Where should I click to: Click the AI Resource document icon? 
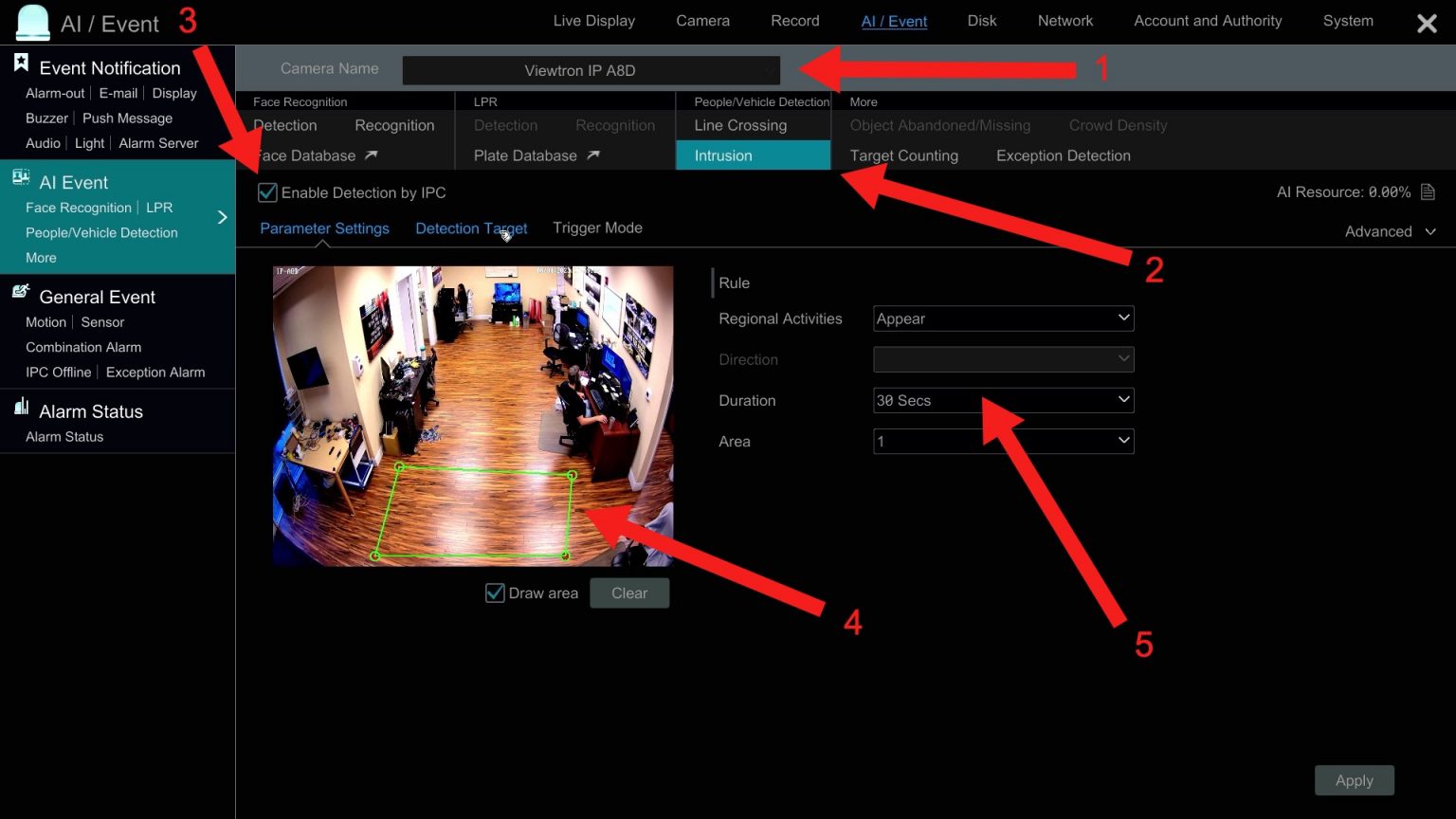point(1428,192)
